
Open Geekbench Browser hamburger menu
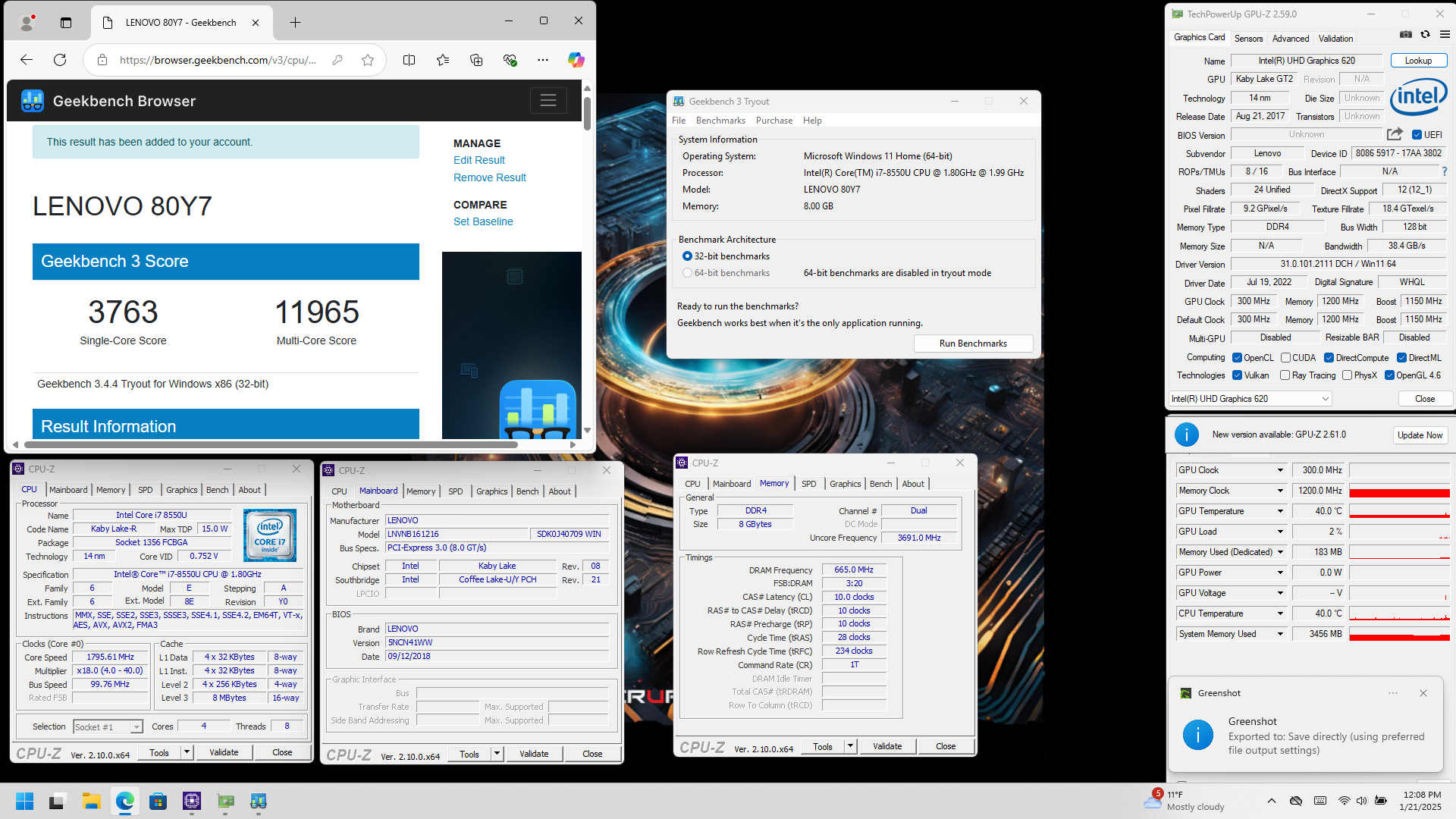click(x=548, y=100)
